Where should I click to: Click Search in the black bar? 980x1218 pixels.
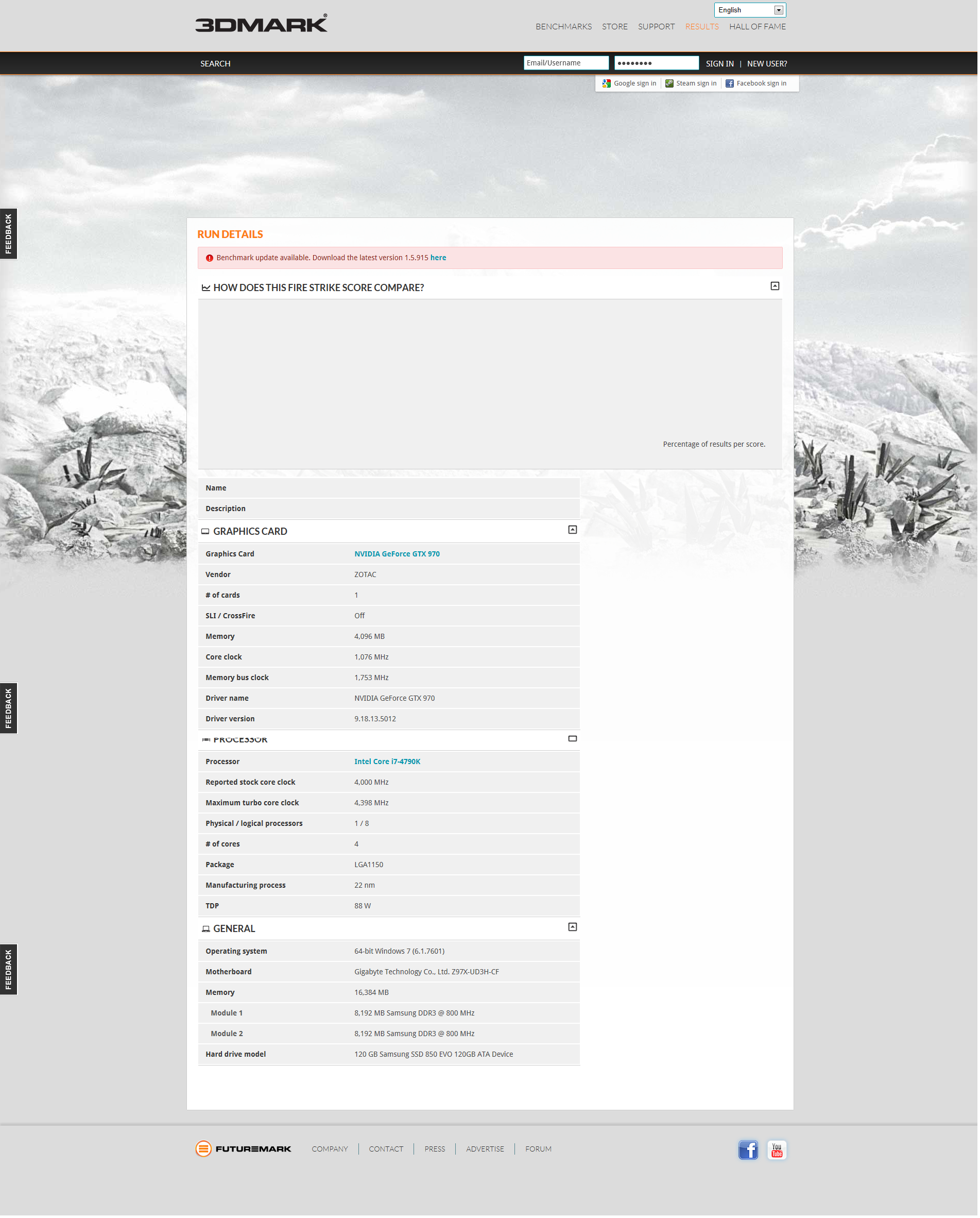click(215, 63)
